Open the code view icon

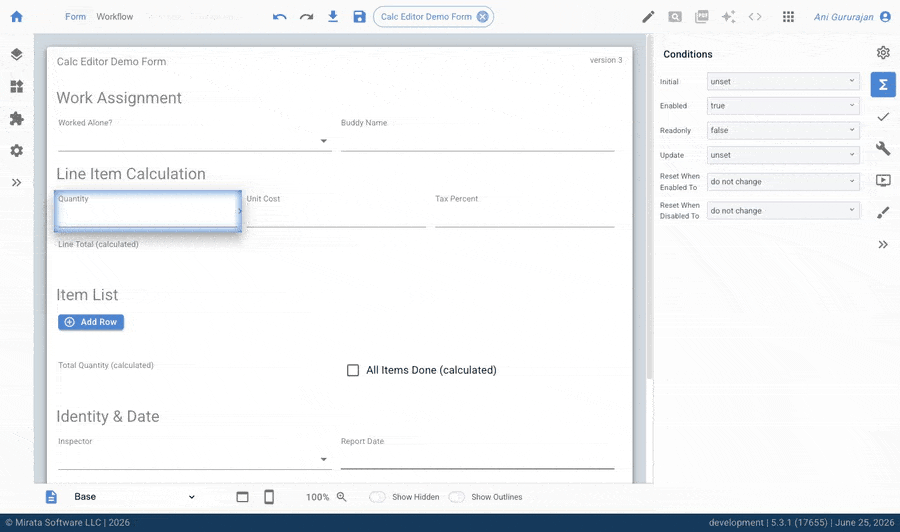(755, 17)
